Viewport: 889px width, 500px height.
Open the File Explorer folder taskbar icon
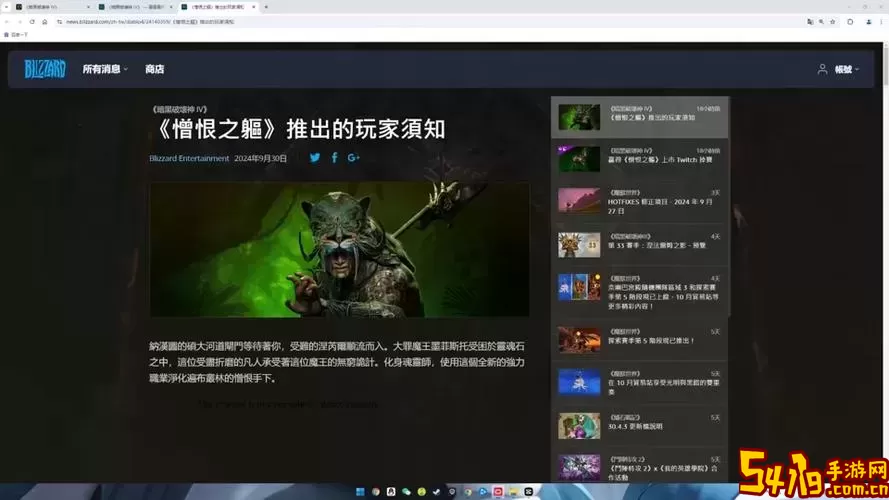[513, 491]
